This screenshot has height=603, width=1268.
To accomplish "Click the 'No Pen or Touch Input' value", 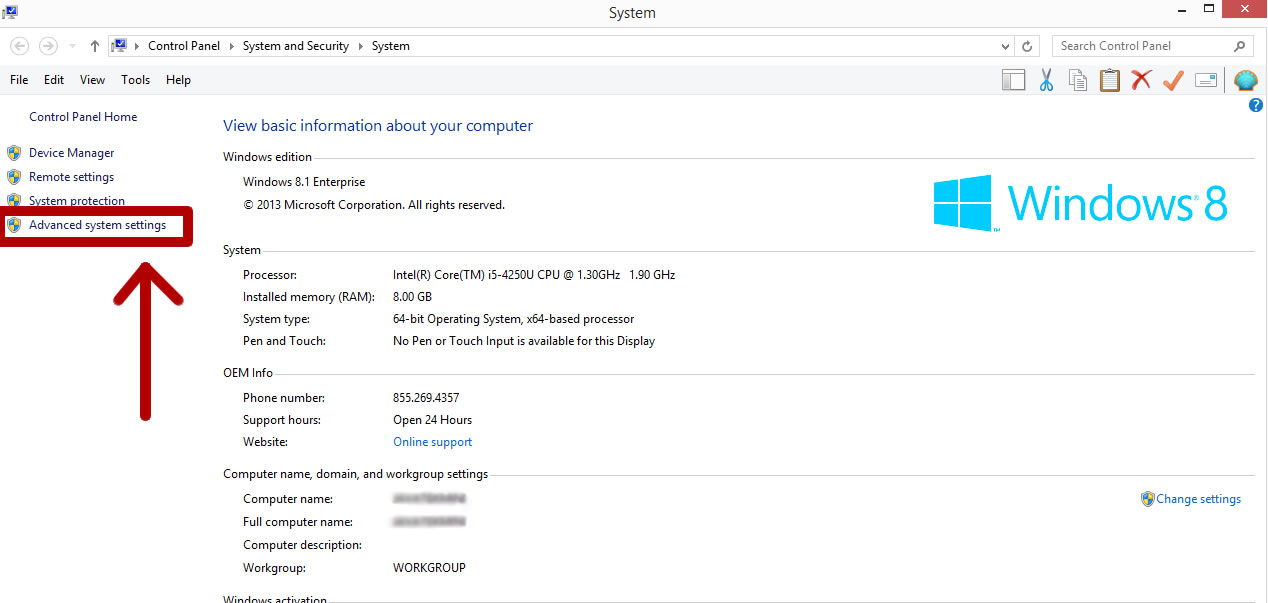I will [x=524, y=341].
